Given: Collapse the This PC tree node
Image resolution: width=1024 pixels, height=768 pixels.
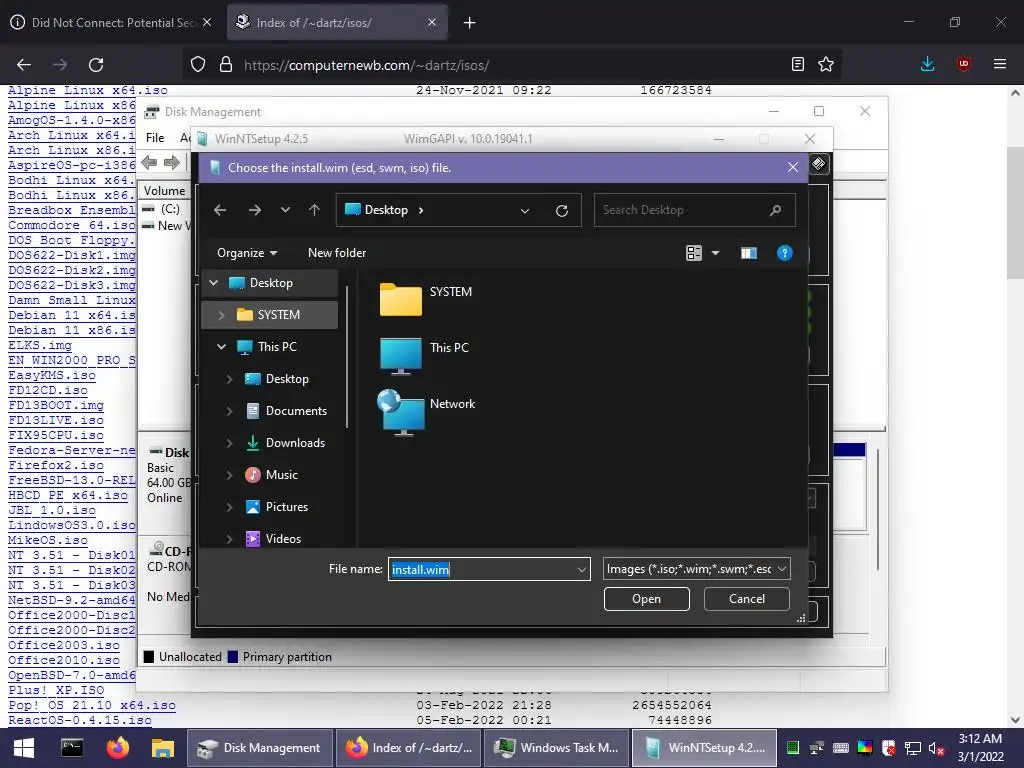Looking at the screenshot, I should click(x=221, y=347).
